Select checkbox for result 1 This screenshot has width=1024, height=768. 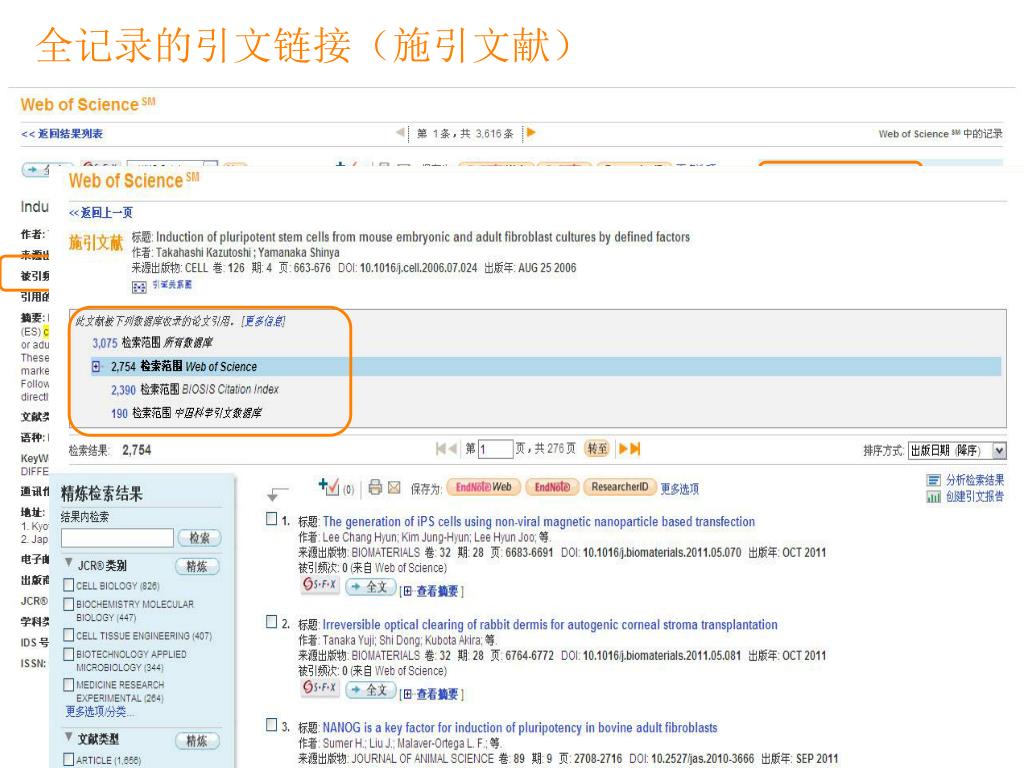coord(272,521)
